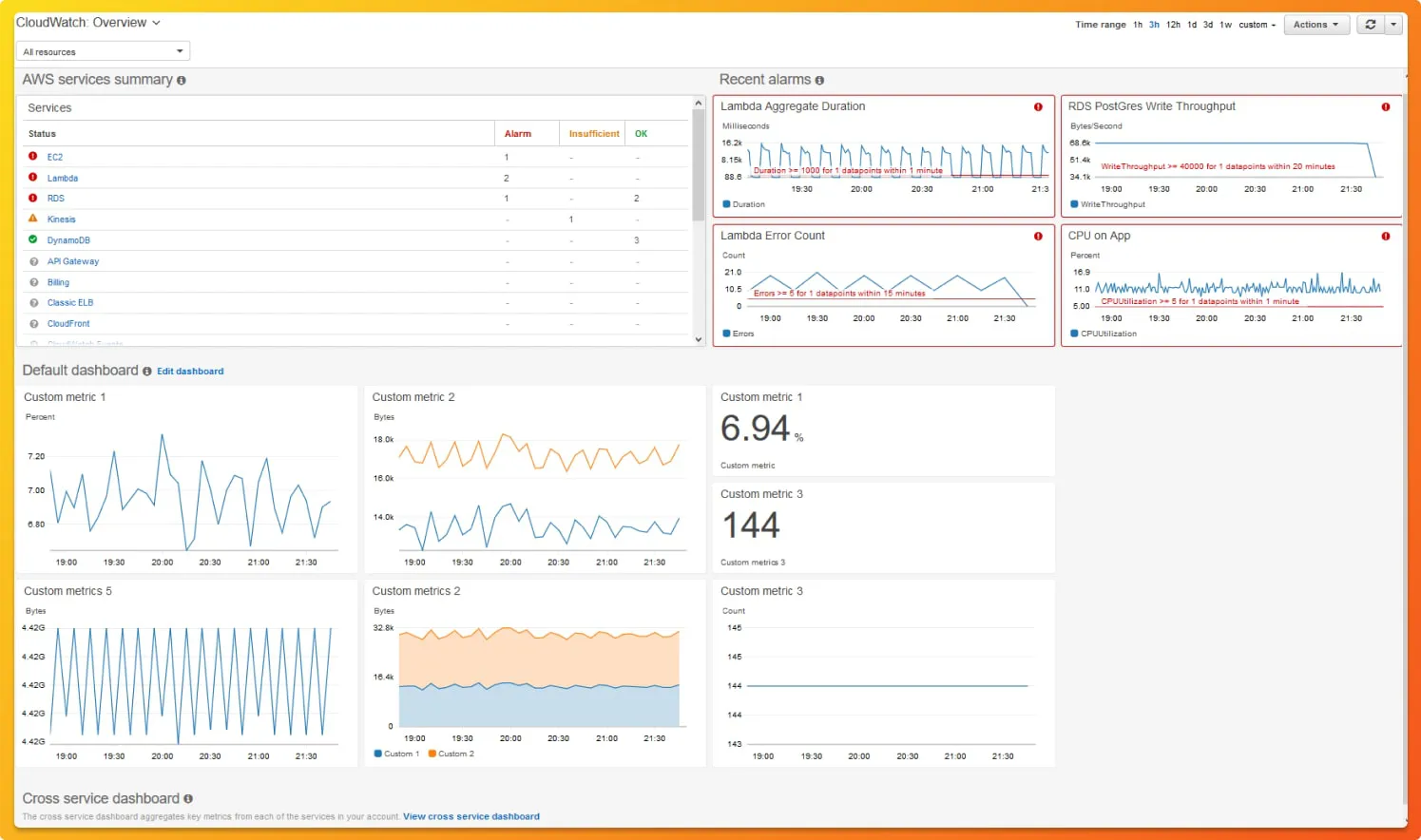Click the red alarm status icon for EC2
This screenshot has height=840, width=1421.
tap(33, 156)
